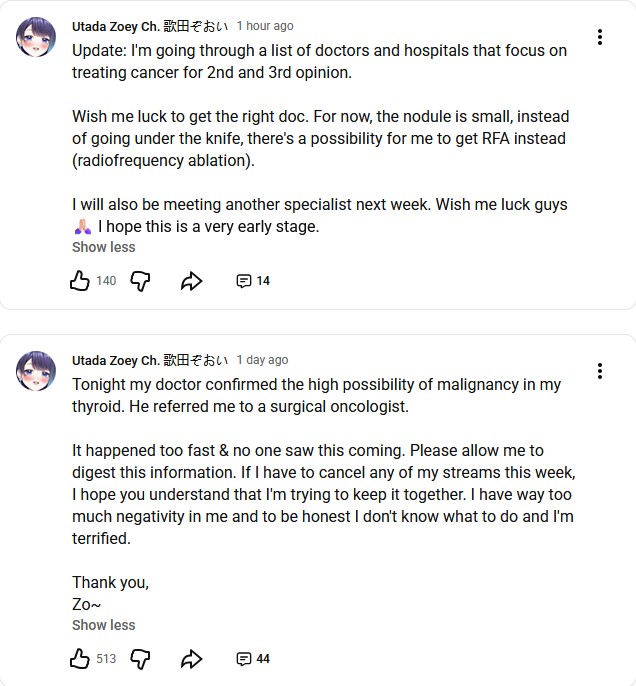Like the thyroid malignancy post
636x686 pixels.
[x=80, y=659]
